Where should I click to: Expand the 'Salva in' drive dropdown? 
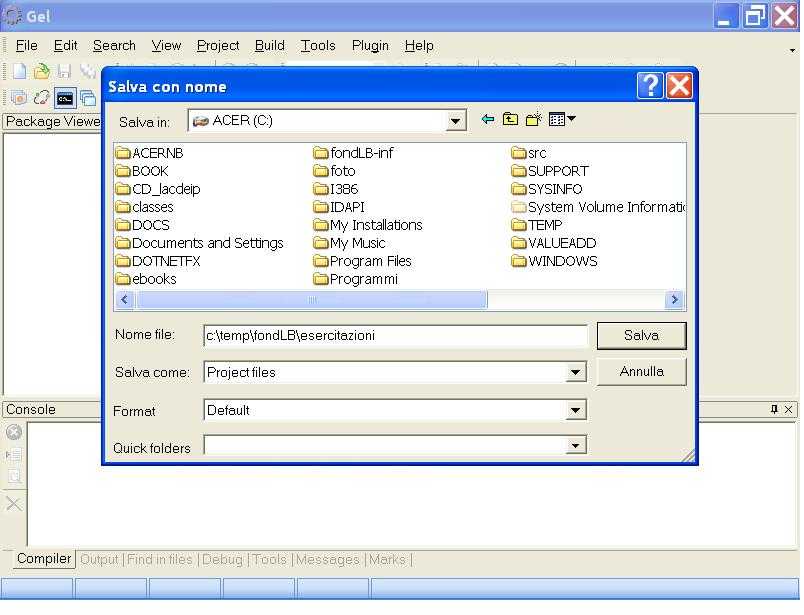coord(456,121)
